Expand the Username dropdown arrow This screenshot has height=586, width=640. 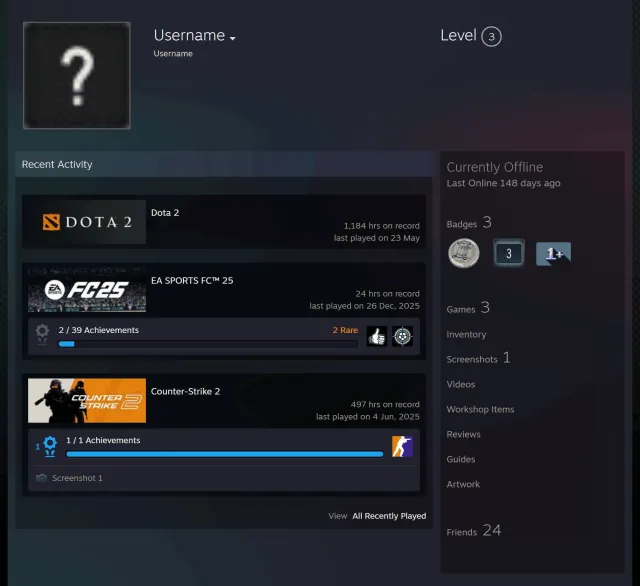coord(233,38)
